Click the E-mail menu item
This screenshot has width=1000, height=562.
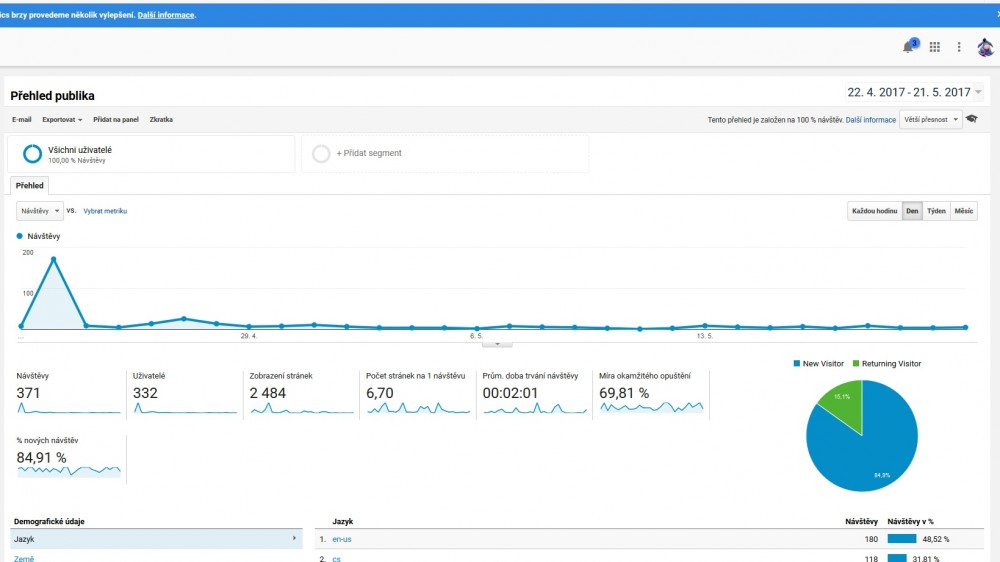[x=22, y=120]
